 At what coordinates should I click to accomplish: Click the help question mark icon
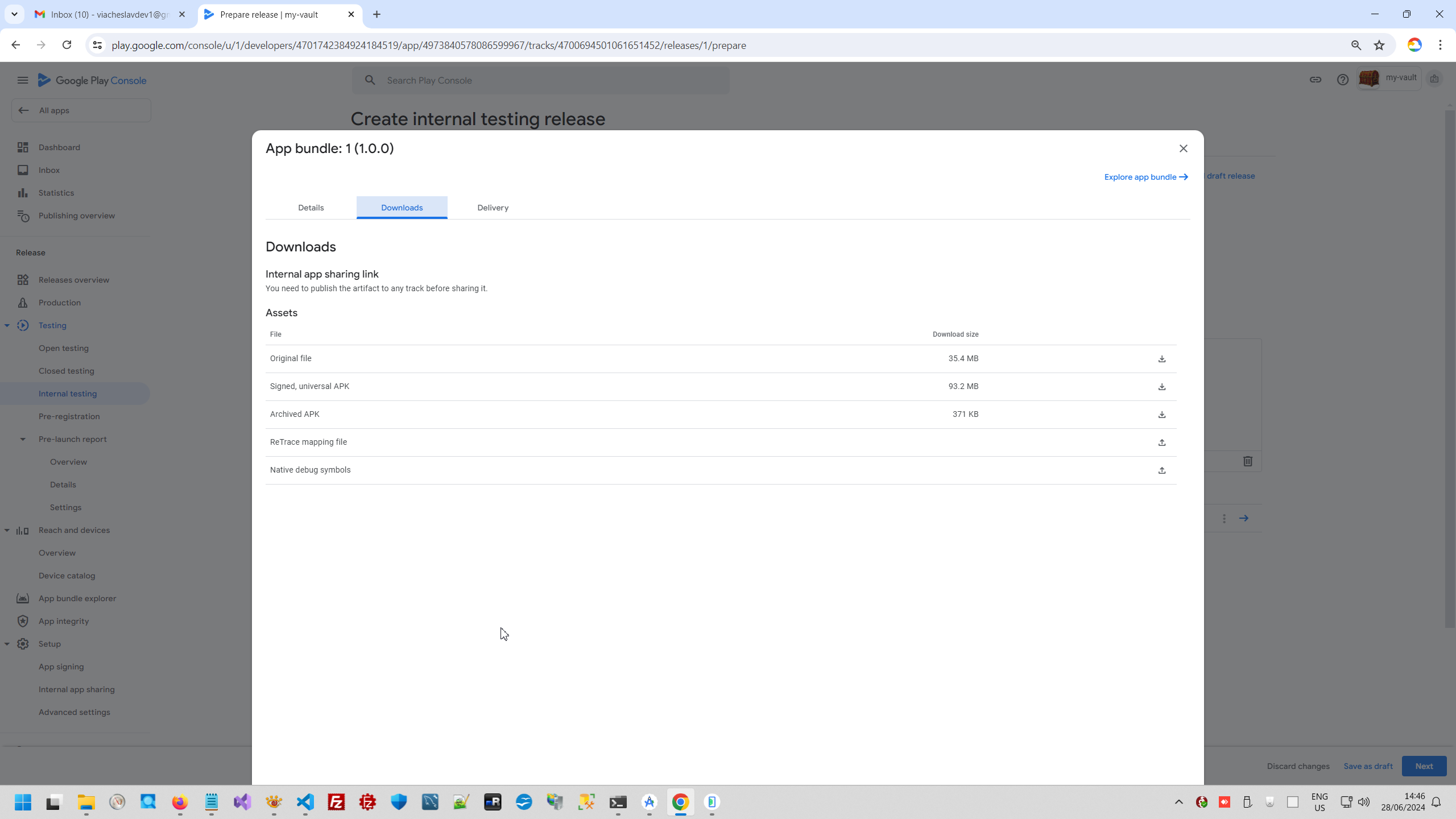(1342, 80)
